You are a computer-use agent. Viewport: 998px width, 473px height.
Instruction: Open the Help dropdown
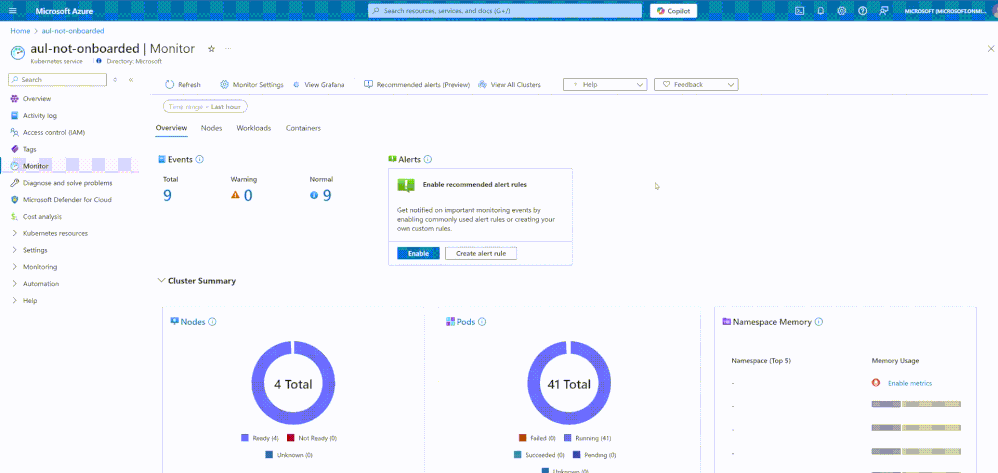(x=605, y=85)
